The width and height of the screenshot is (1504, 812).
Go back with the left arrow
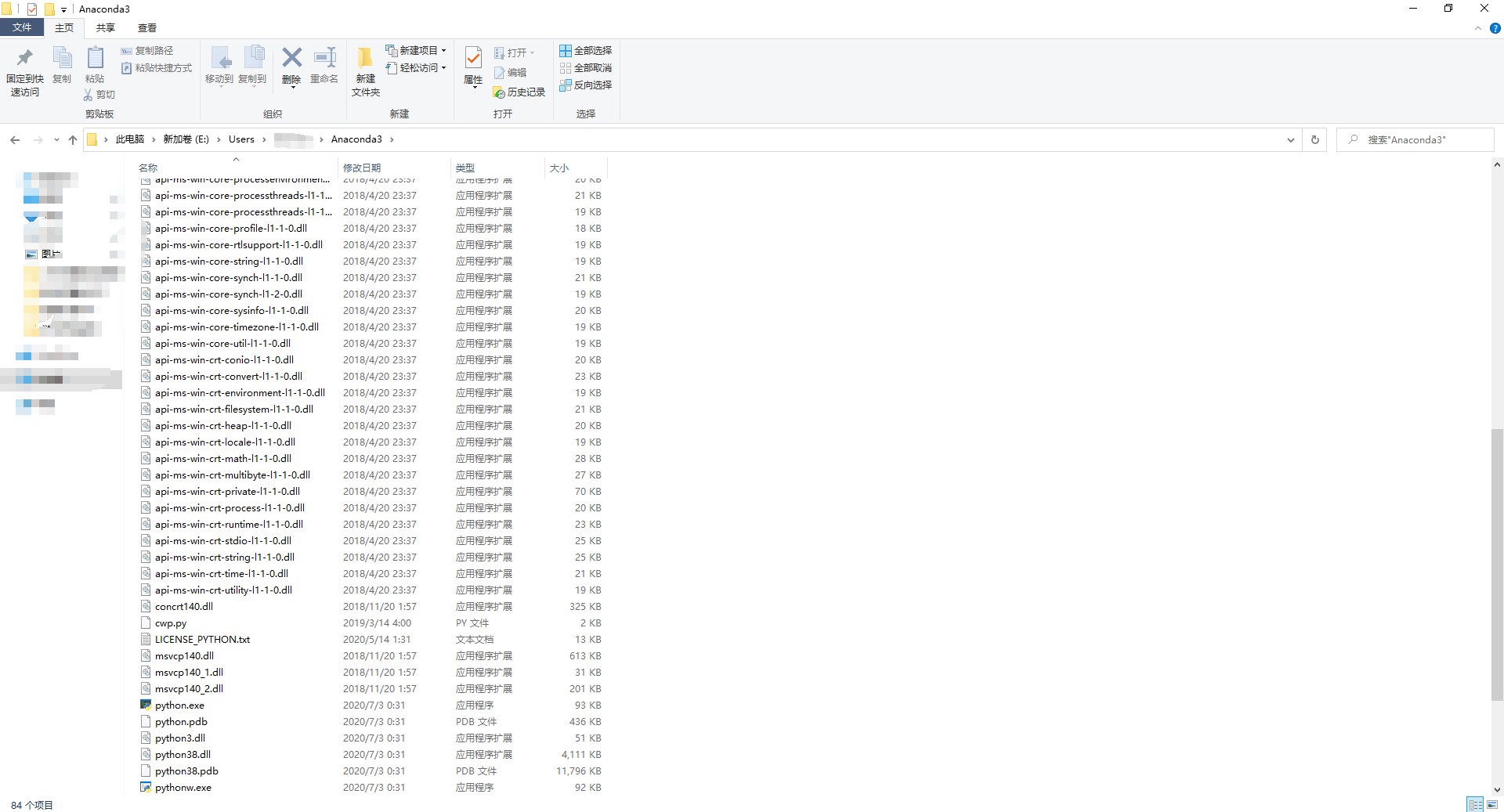click(15, 140)
